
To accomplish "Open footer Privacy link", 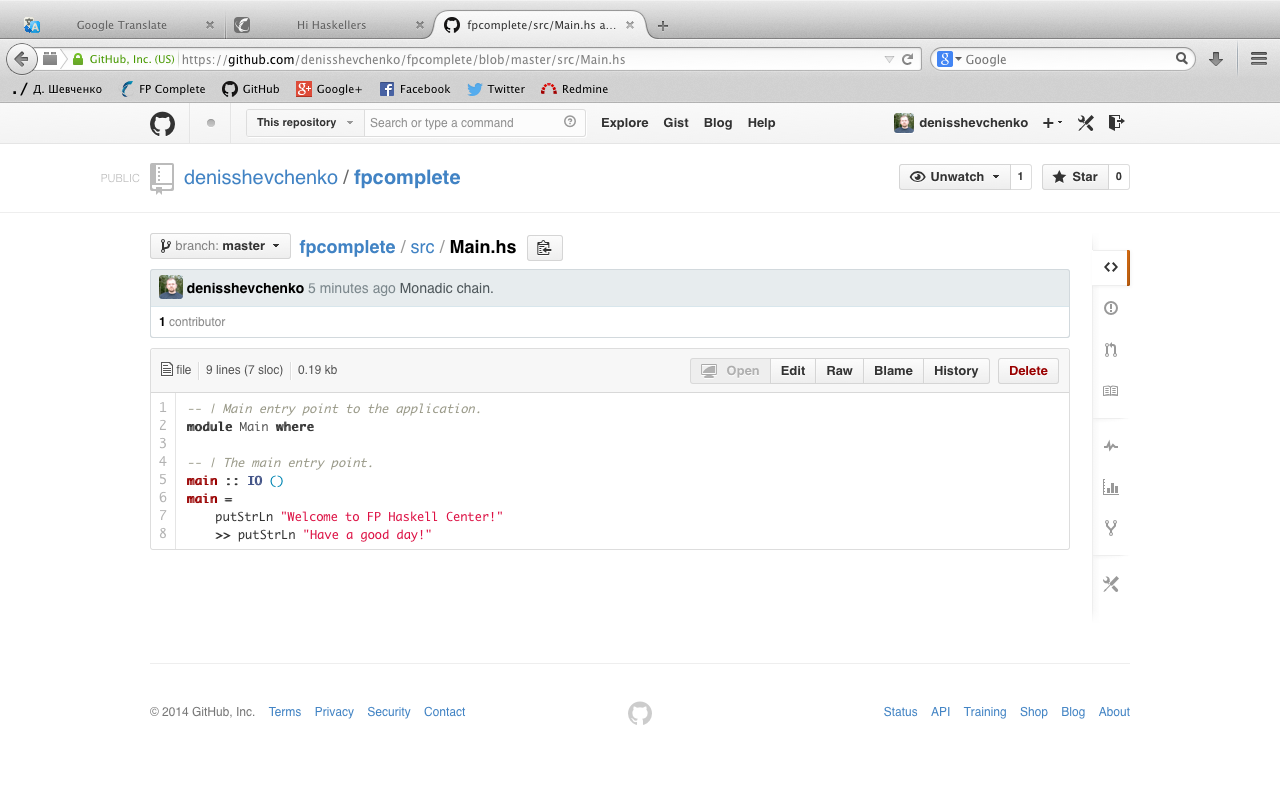I will 334,712.
